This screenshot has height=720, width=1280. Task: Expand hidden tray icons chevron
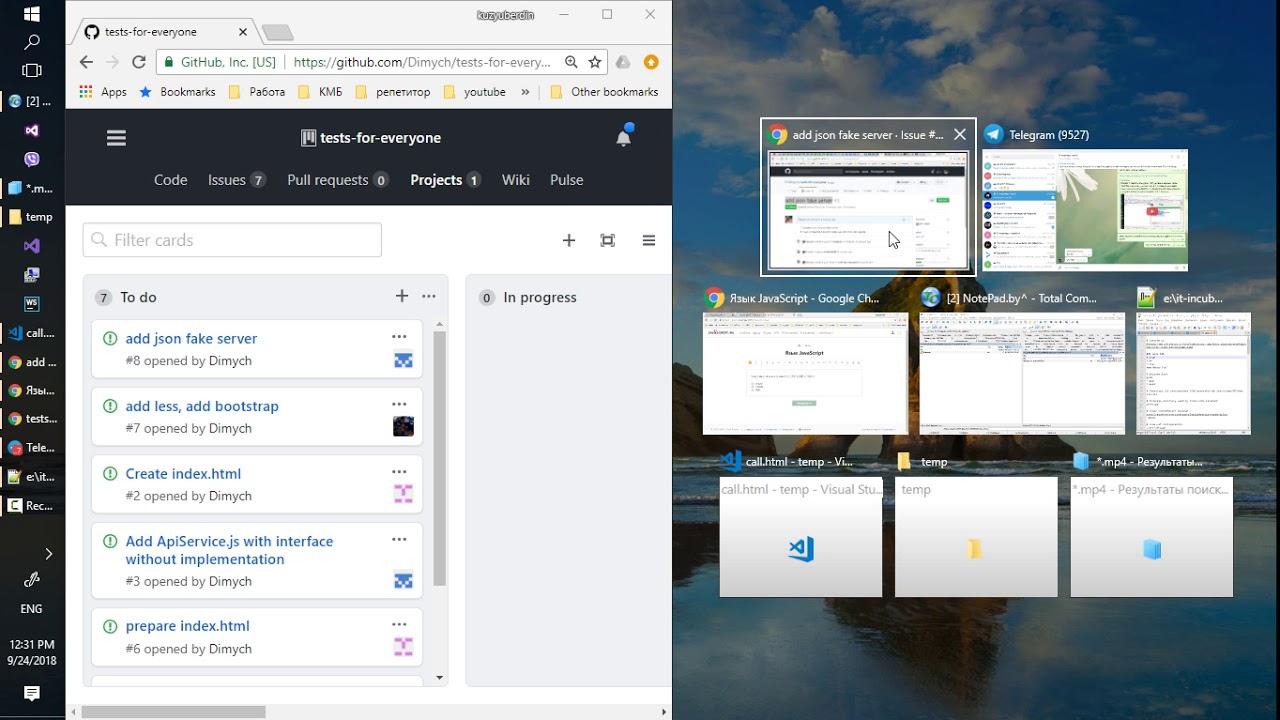(x=48, y=553)
